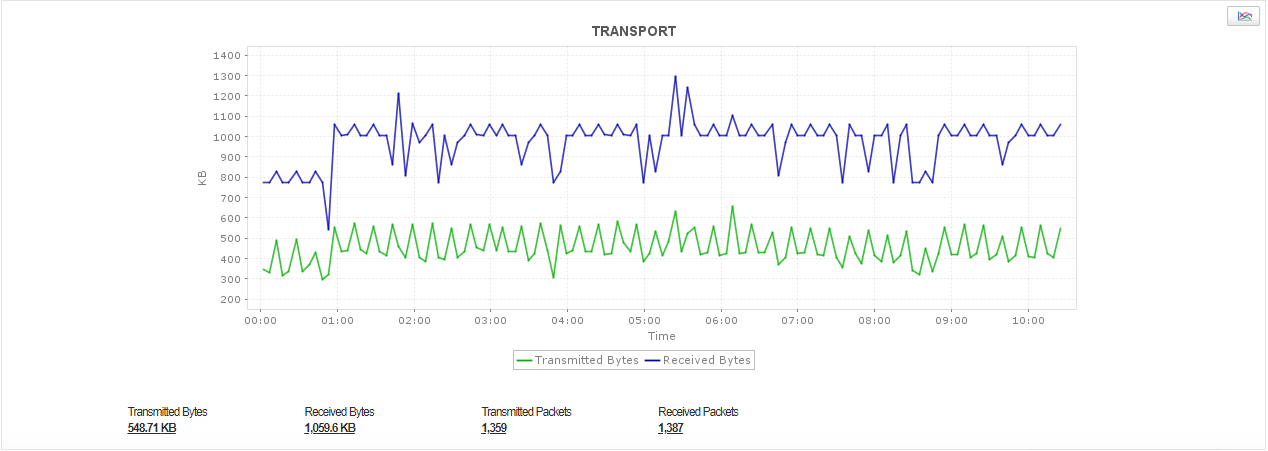Click the chart type switch icon
The image size is (1268, 451).
(x=1243, y=16)
